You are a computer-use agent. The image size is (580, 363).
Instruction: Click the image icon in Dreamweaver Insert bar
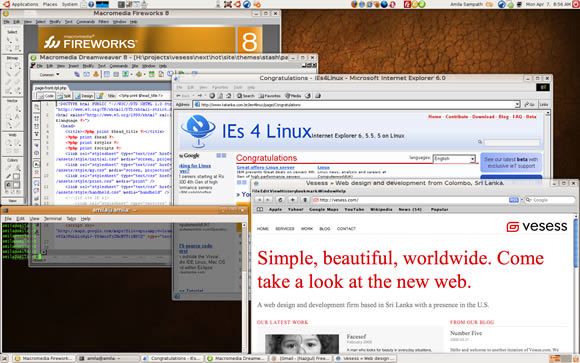pos(126,74)
